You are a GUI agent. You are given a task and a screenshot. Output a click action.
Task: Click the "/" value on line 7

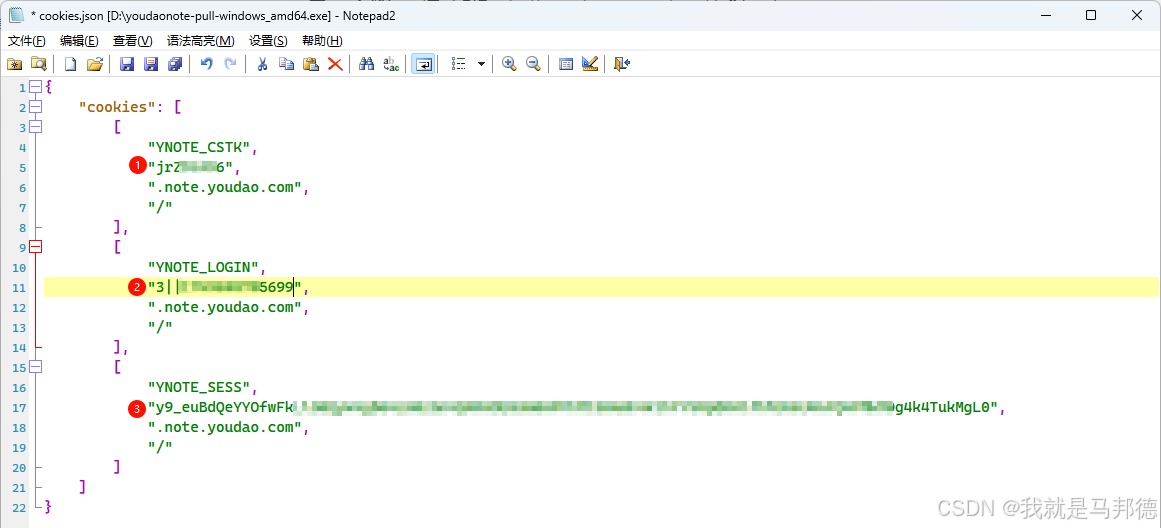coord(160,207)
